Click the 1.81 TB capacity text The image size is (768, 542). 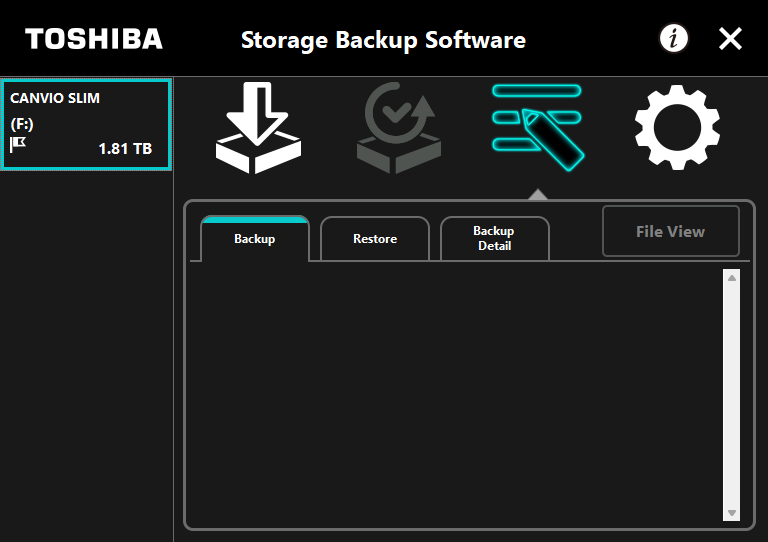(x=125, y=148)
